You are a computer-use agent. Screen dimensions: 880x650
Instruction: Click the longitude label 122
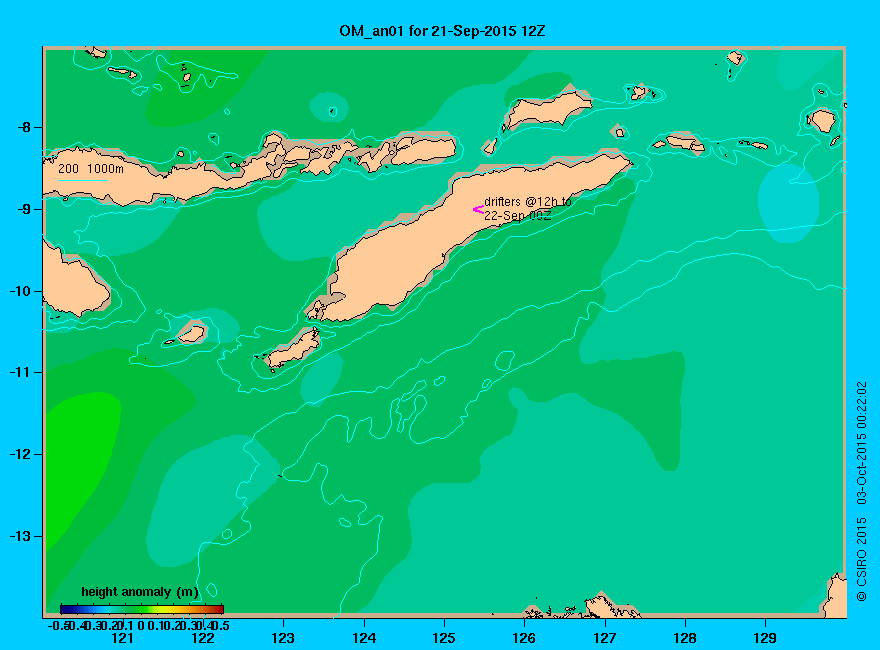tap(203, 638)
